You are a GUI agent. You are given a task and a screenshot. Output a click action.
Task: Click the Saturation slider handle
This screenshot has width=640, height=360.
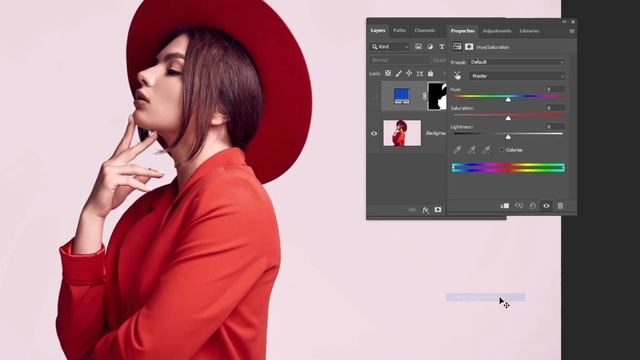click(x=508, y=118)
